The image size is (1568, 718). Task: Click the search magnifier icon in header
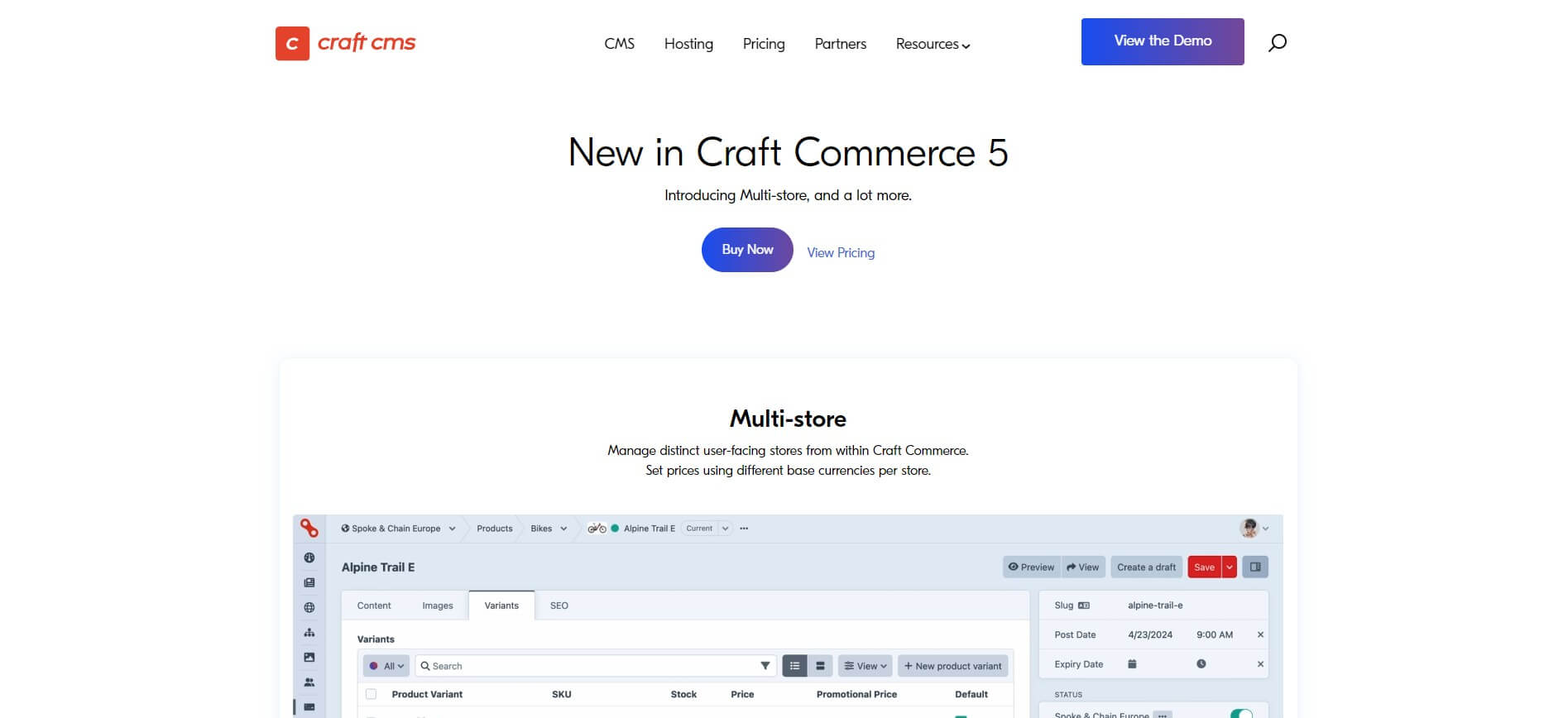(x=1277, y=42)
